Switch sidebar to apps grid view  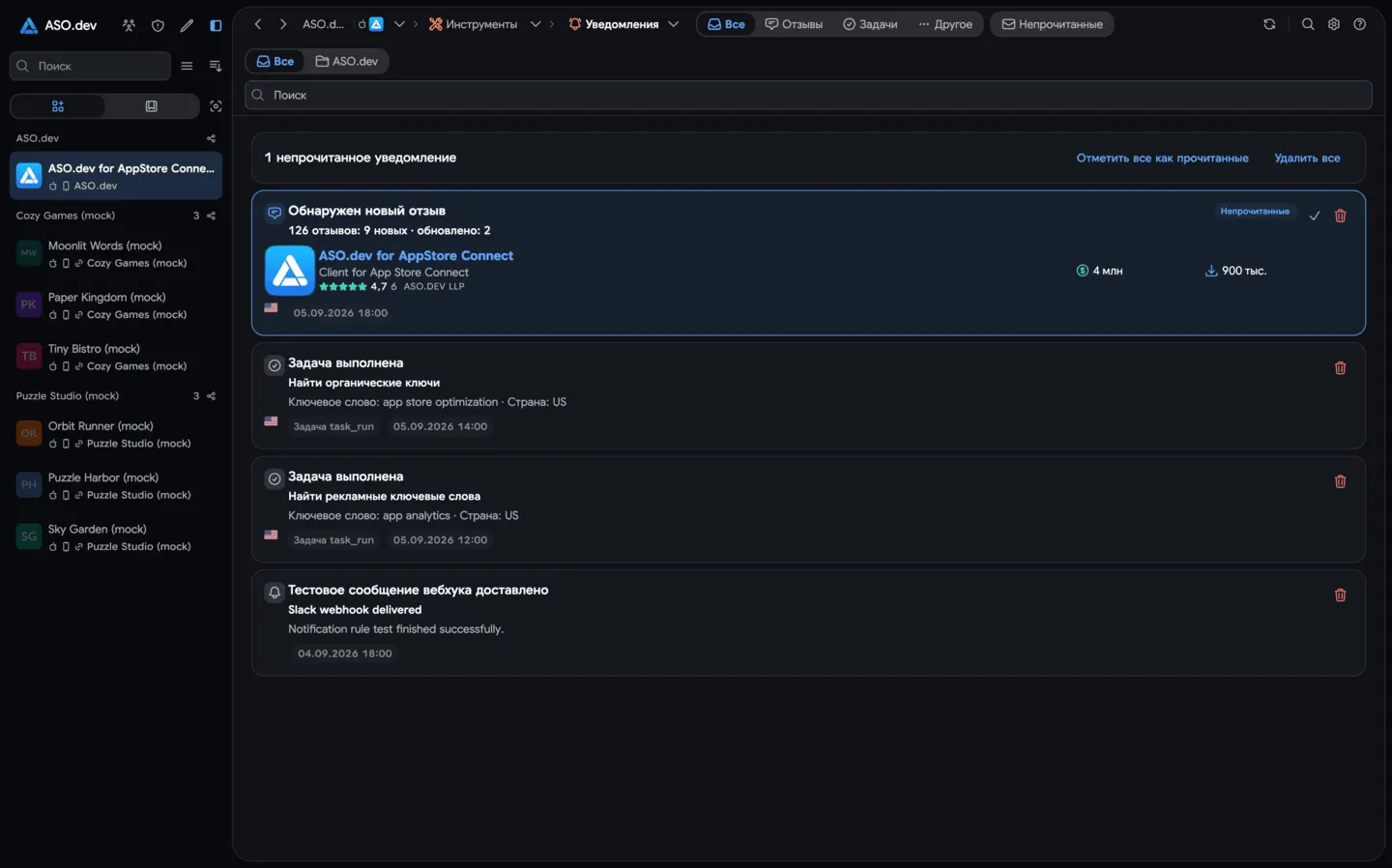point(58,106)
